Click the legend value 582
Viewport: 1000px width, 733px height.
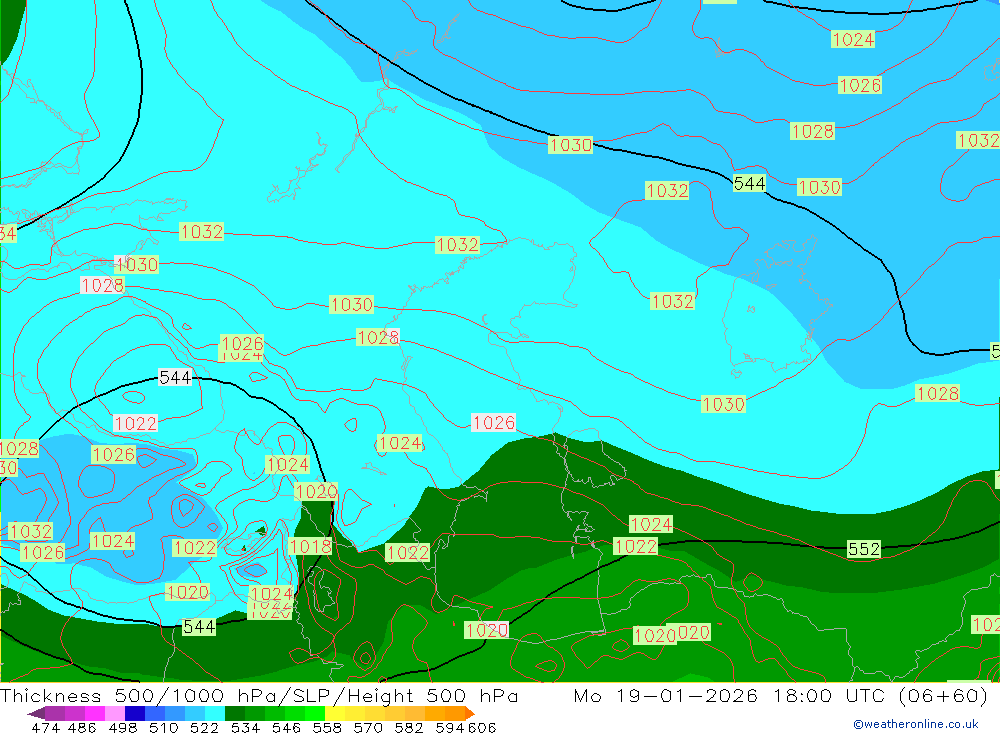pyautogui.click(x=409, y=727)
